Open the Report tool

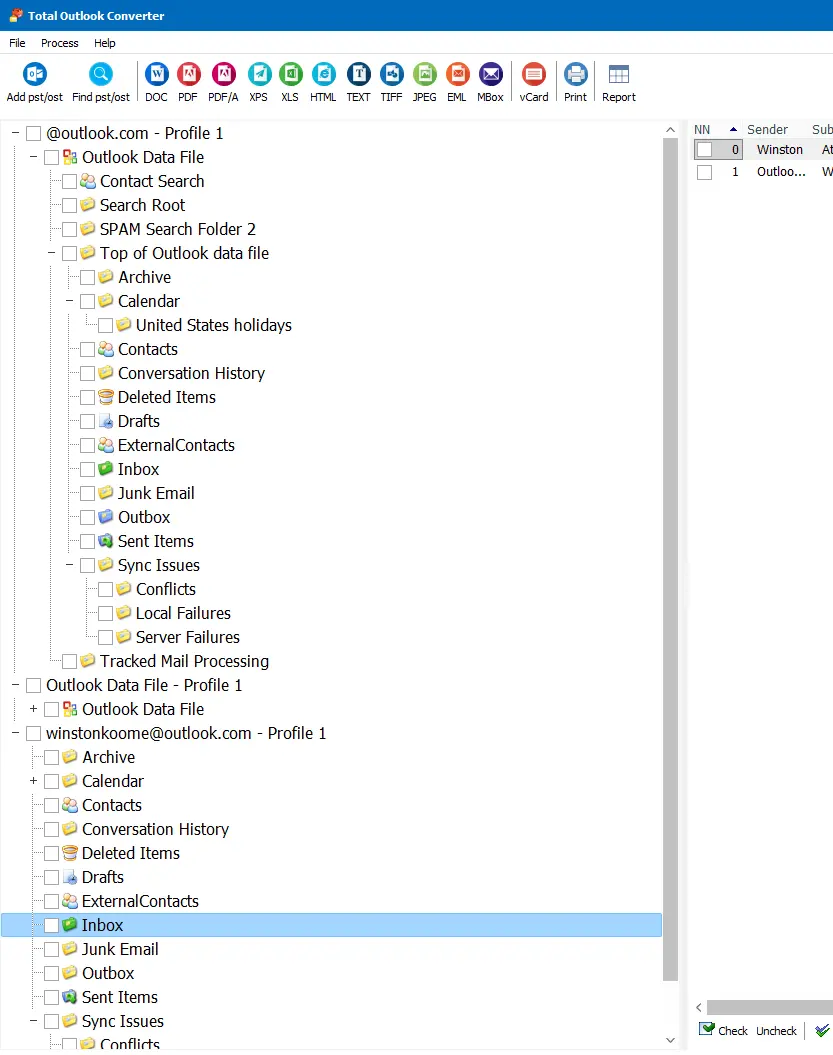coord(618,74)
